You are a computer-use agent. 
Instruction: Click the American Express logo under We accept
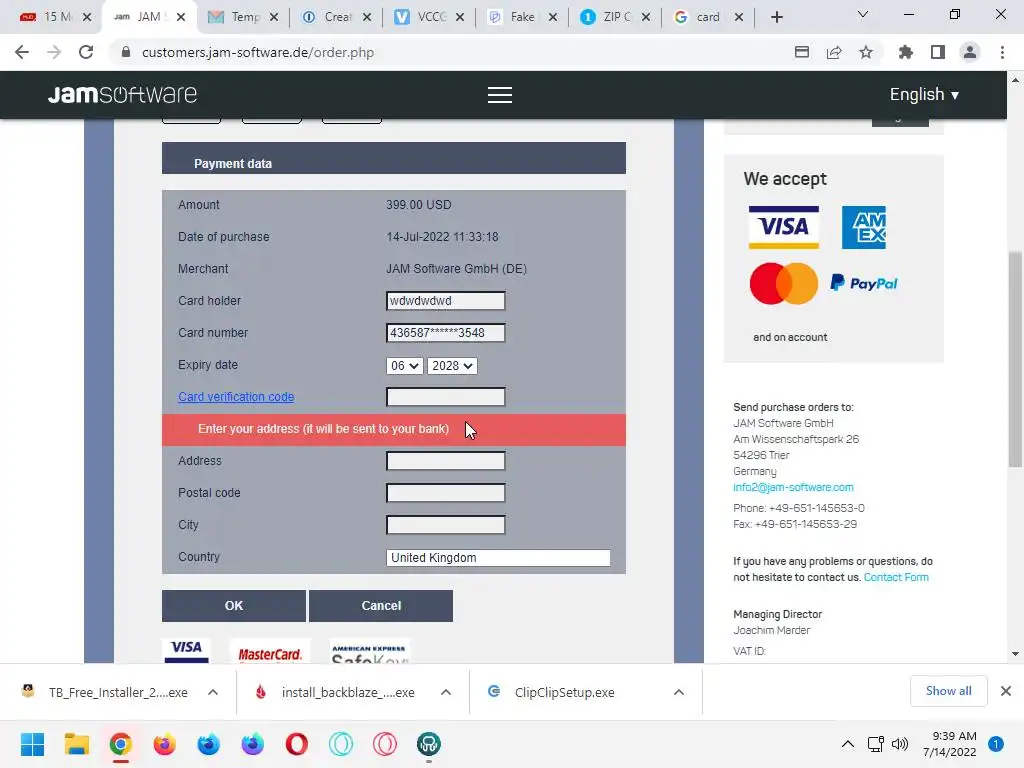point(863,227)
